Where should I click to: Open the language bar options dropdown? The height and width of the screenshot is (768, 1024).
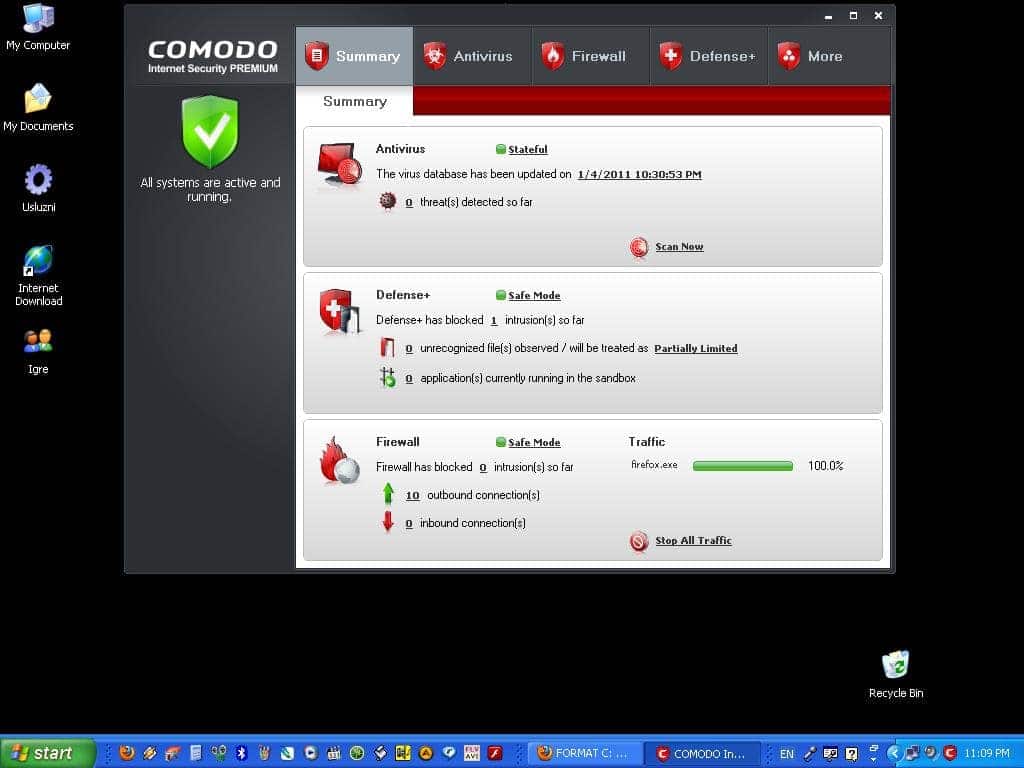point(874,759)
